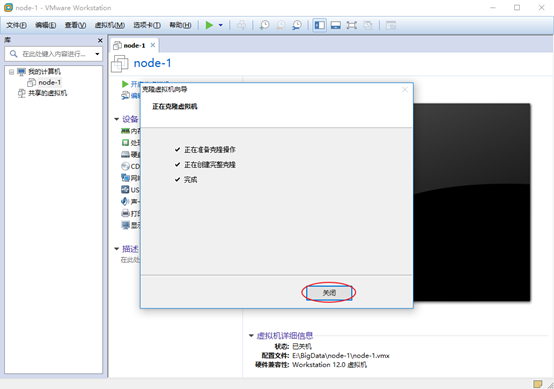Open the 虚拟机(M) menu
Viewport: 554px width, 389px height.
(x=110, y=25)
